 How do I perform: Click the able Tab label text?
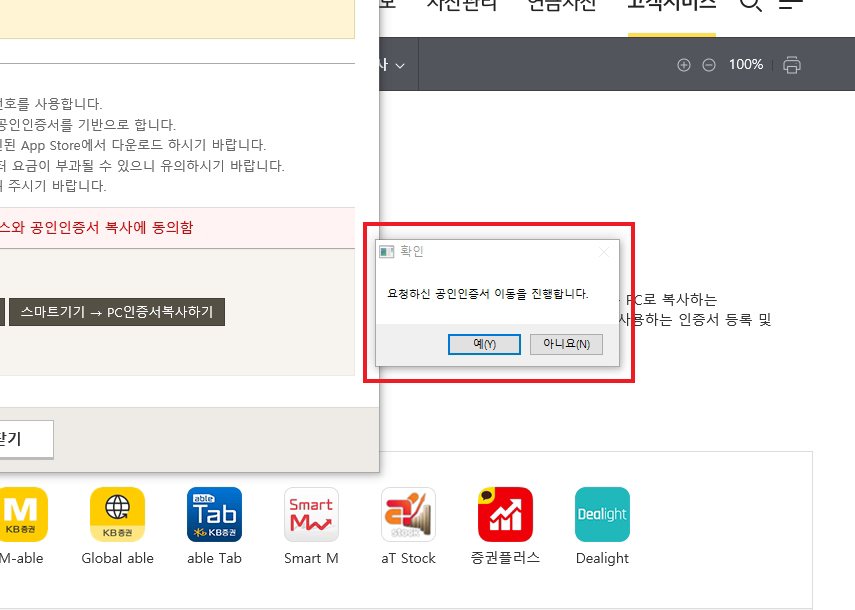point(214,558)
